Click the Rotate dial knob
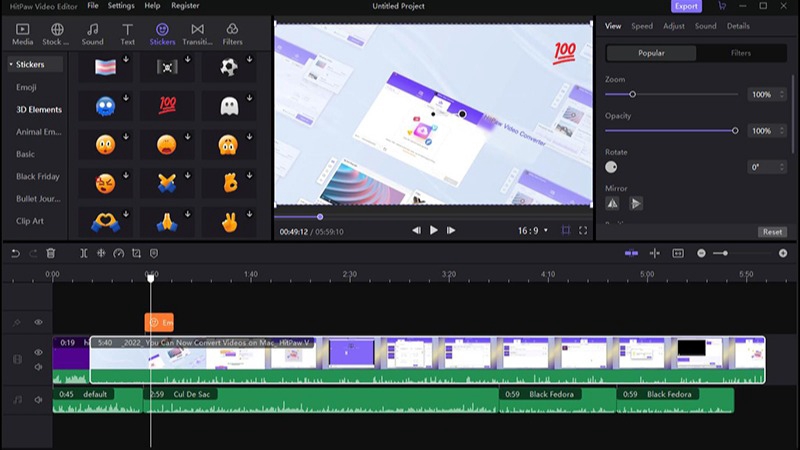Image resolution: width=800 pixels, height=450 pixels. 611,167
